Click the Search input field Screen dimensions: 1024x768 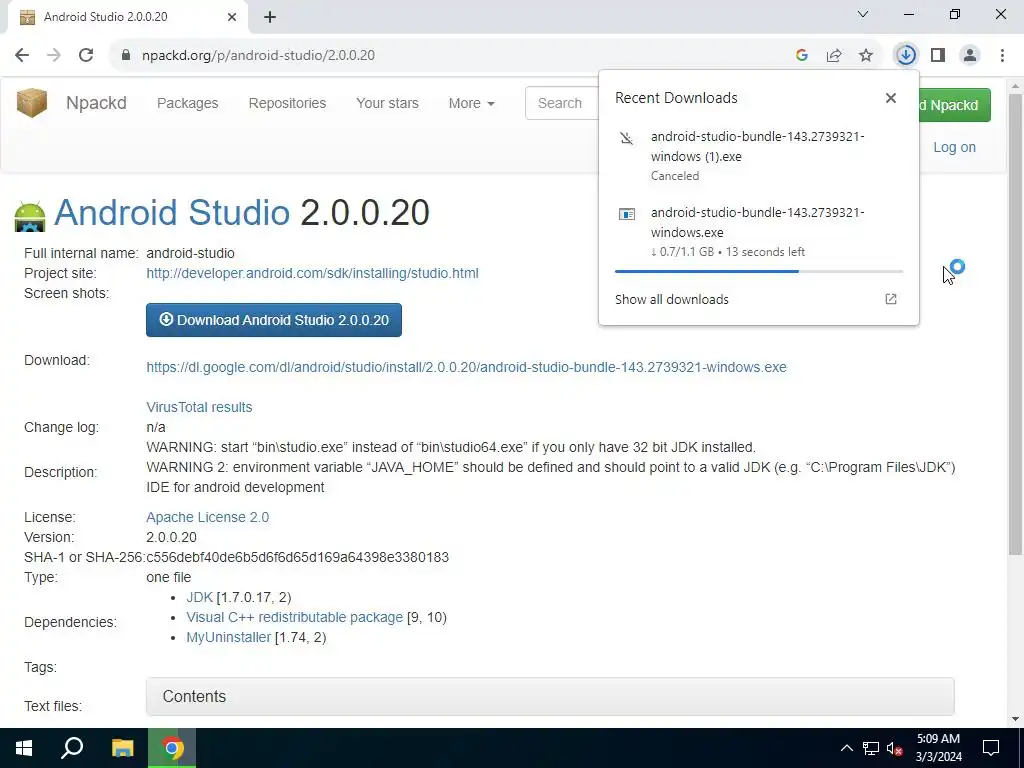(x=562, y=103)
